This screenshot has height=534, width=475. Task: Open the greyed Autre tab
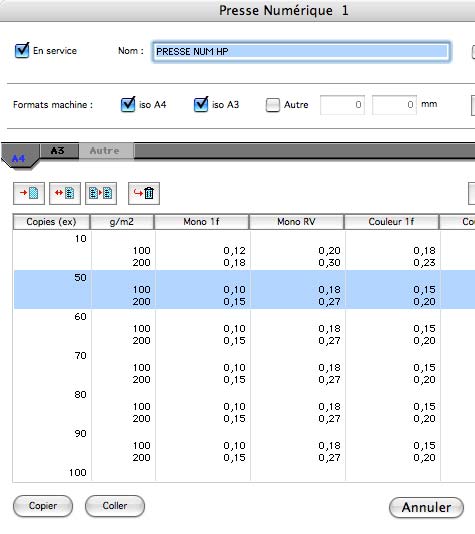[106, 151]
